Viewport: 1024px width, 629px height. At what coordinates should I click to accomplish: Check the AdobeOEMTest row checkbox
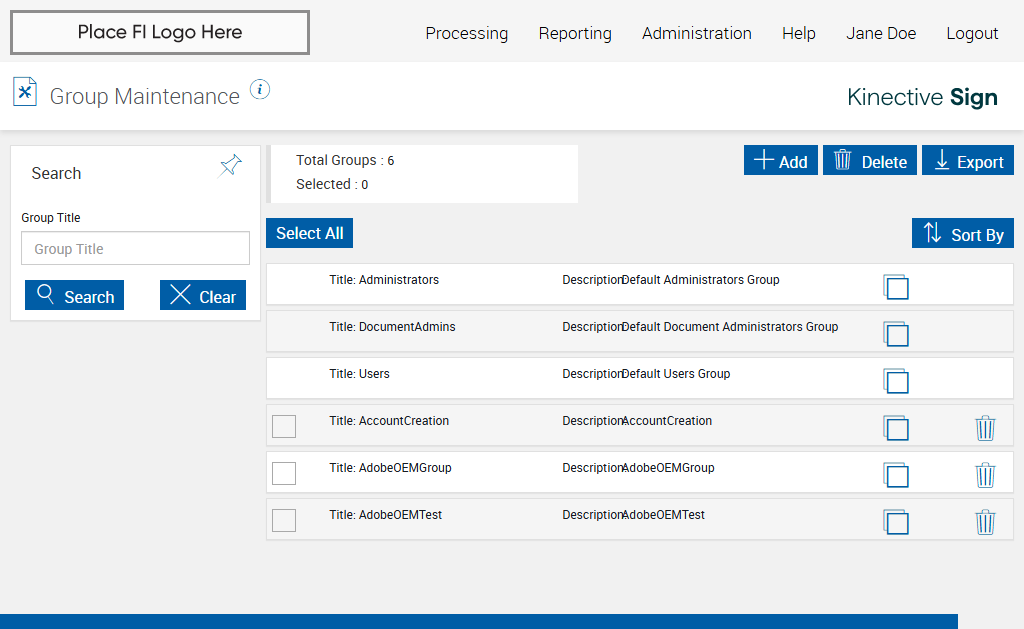(284, 520)
